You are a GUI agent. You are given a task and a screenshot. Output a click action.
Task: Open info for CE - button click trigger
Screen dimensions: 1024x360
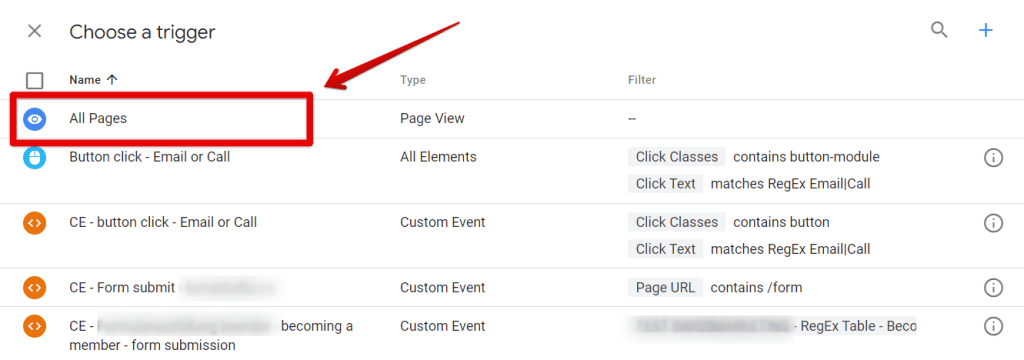coord(993,223)
